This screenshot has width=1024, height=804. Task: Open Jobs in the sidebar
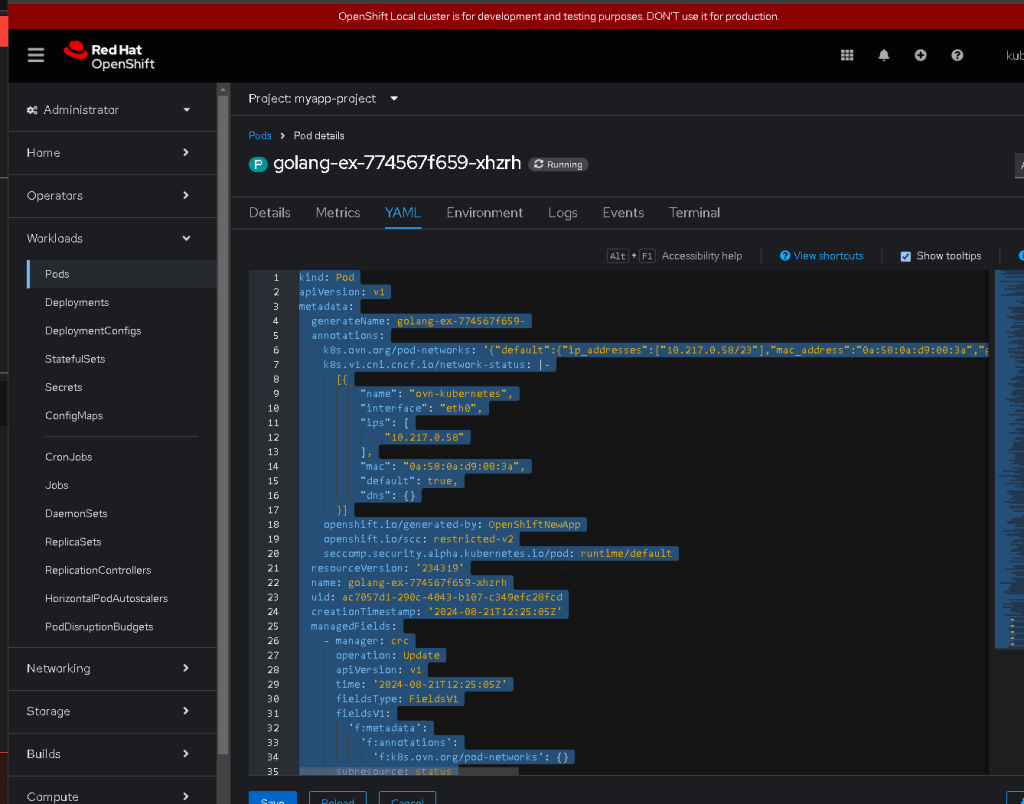coord(57,485)
